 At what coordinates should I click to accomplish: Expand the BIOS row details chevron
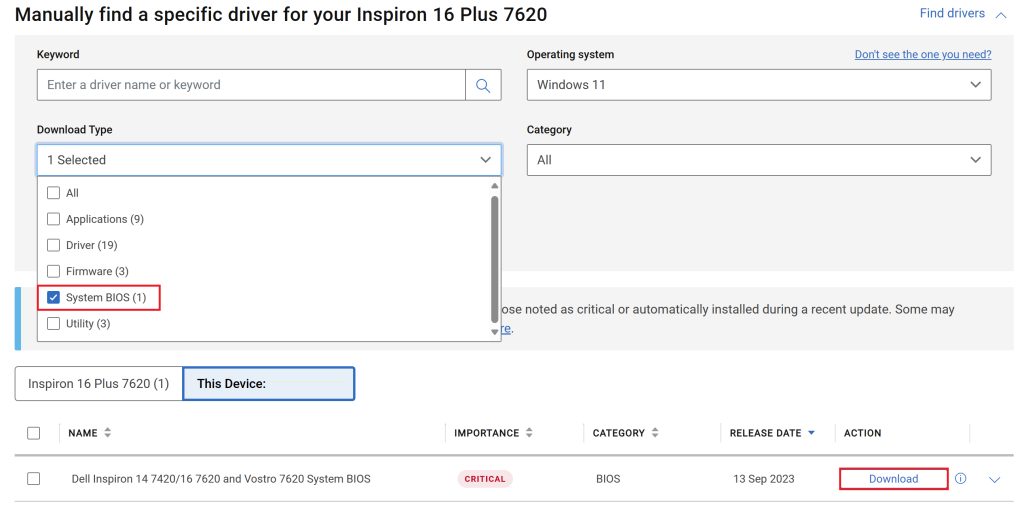point(994,480)
